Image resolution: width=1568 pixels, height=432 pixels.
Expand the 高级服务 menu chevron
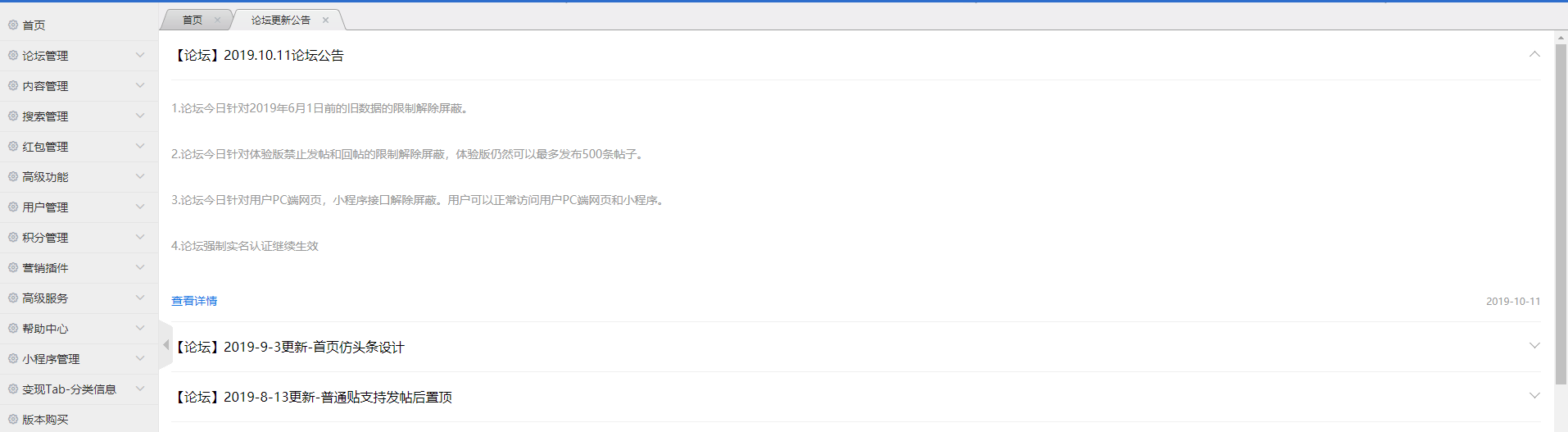(x=140, y=298)
